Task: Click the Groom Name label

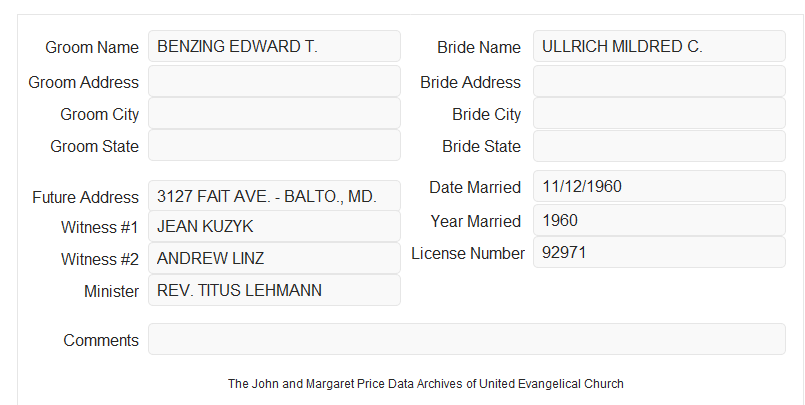Action: pyautogui.click(x=92, y=47)
